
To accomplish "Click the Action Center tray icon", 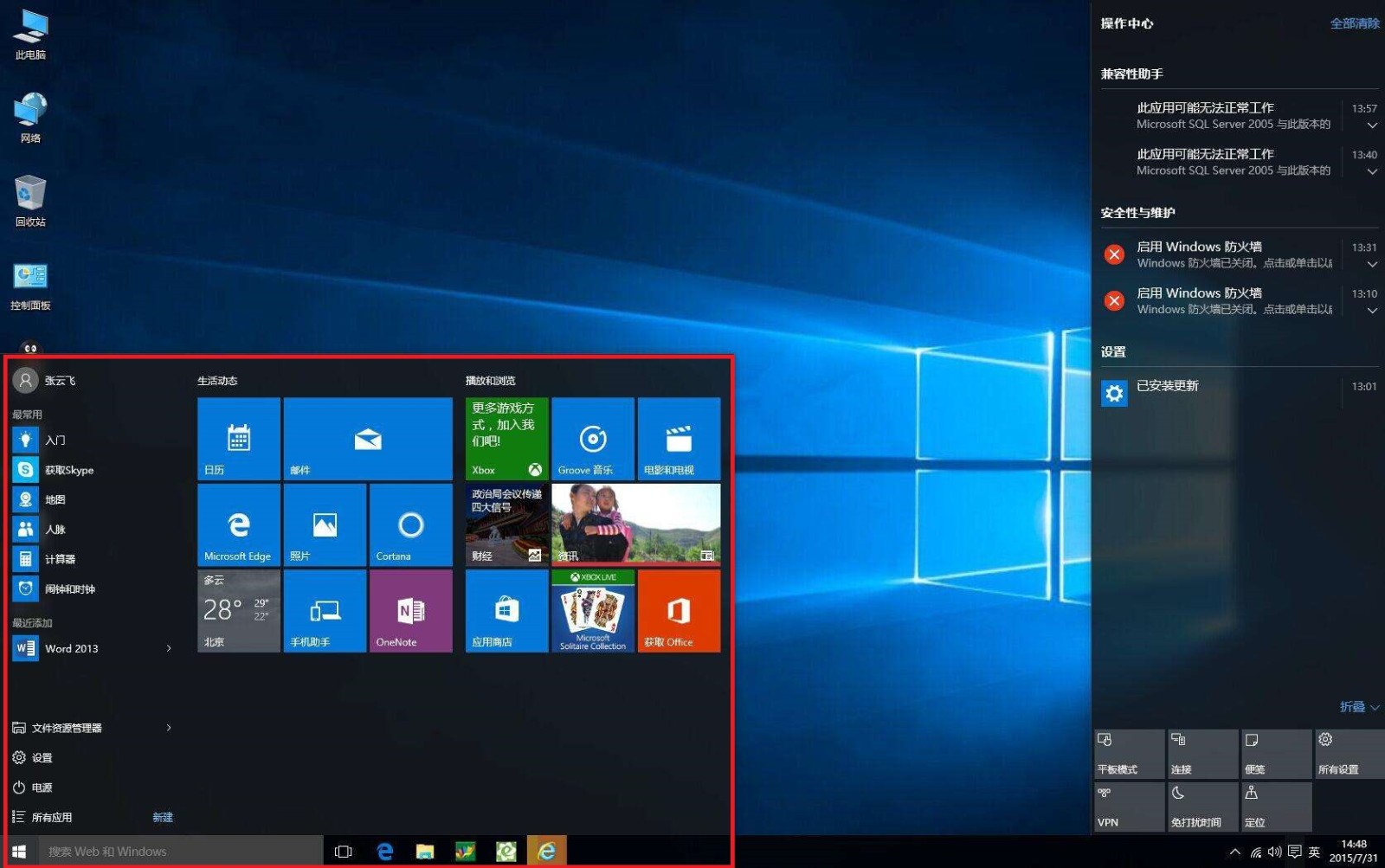I will (1294, 852).
